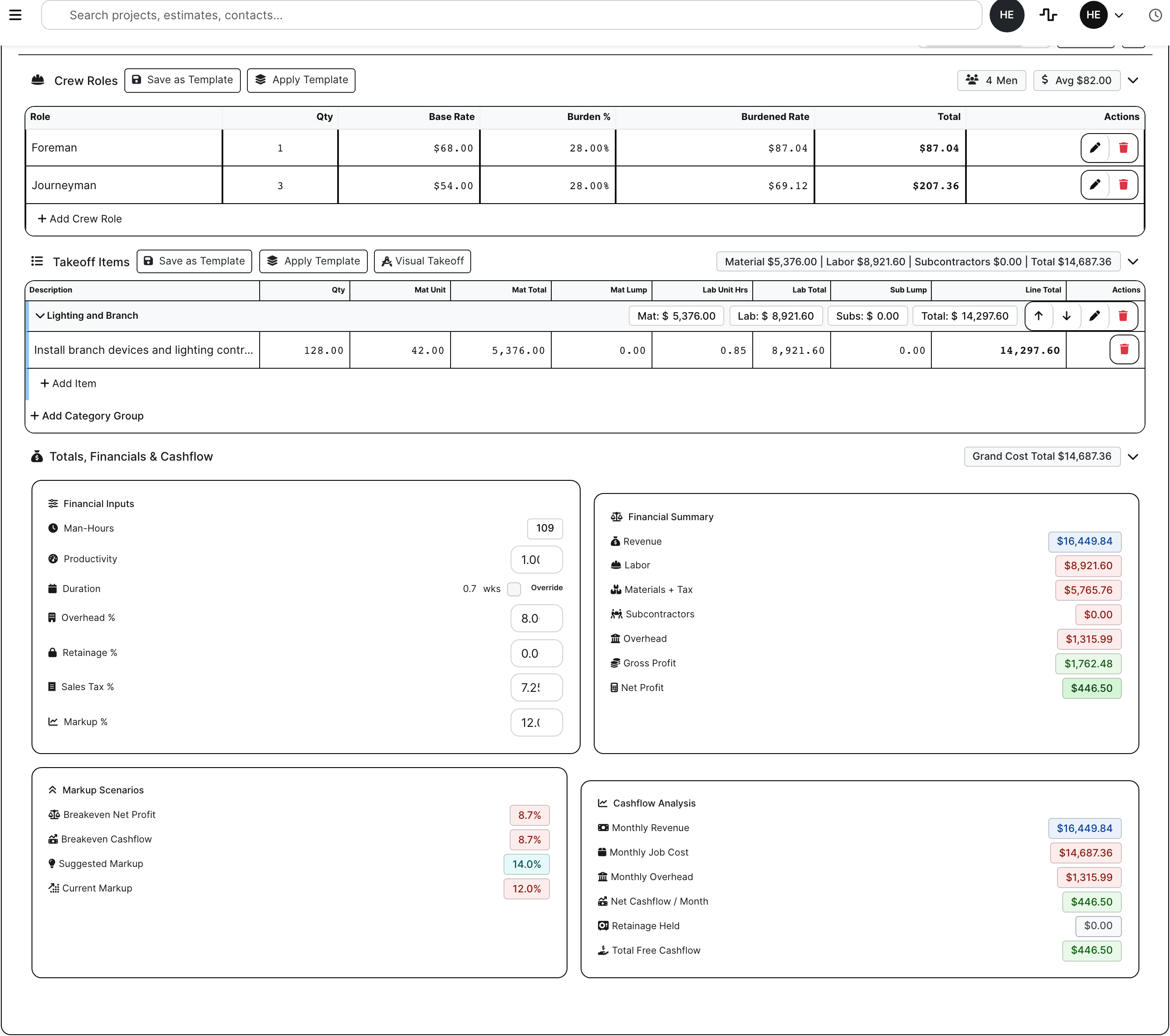1170x1036 pixels.
Task: Delete the Install branch devices line item
Action: pos(1124,349)
